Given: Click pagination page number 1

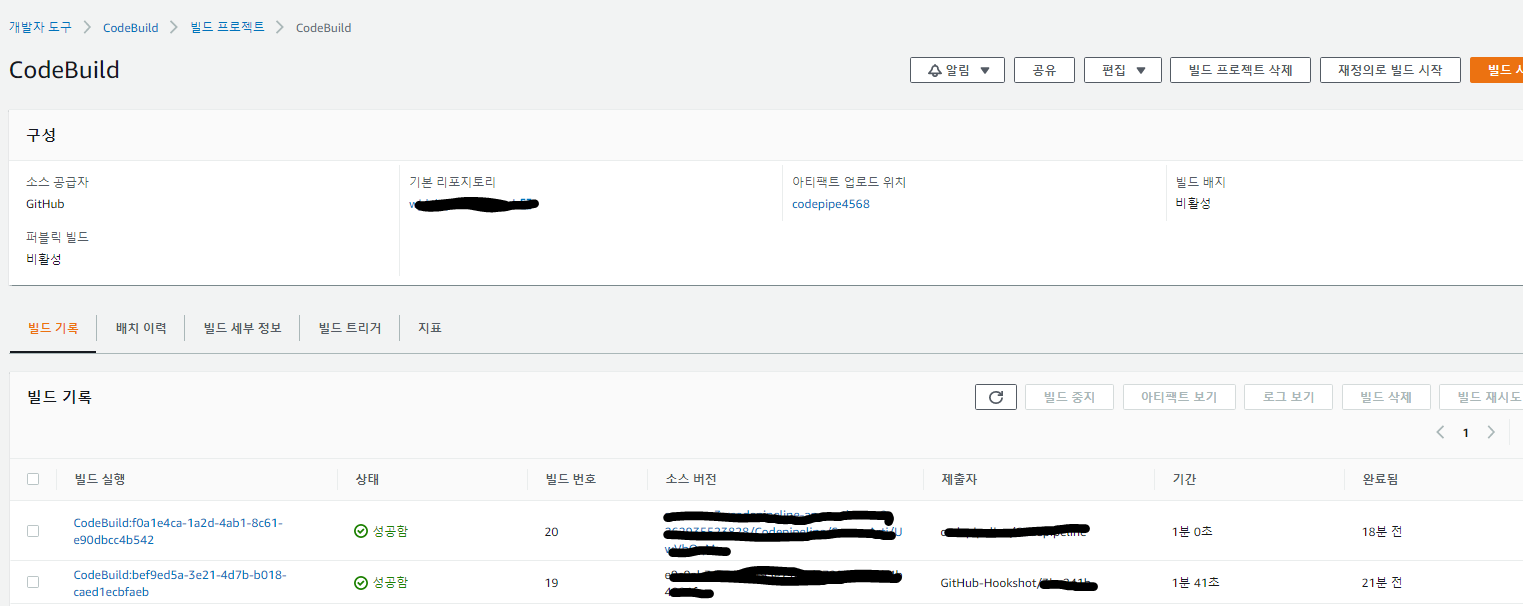Looking at the screenshot, I should [x=1466, y=433].
